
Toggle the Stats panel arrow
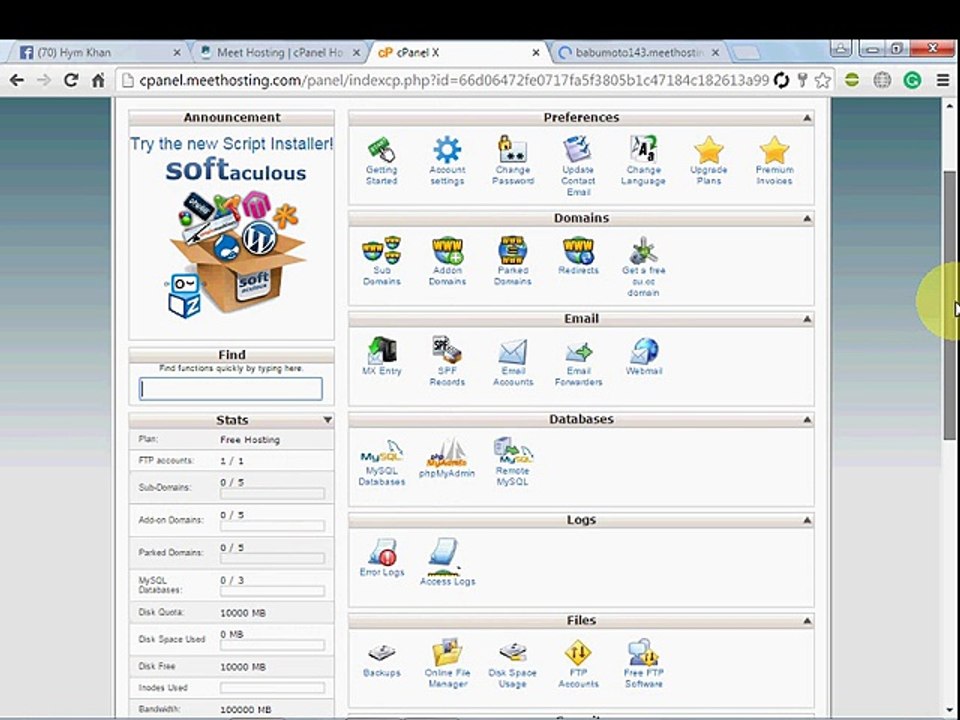pyautogui.click(x=328, y=420)
